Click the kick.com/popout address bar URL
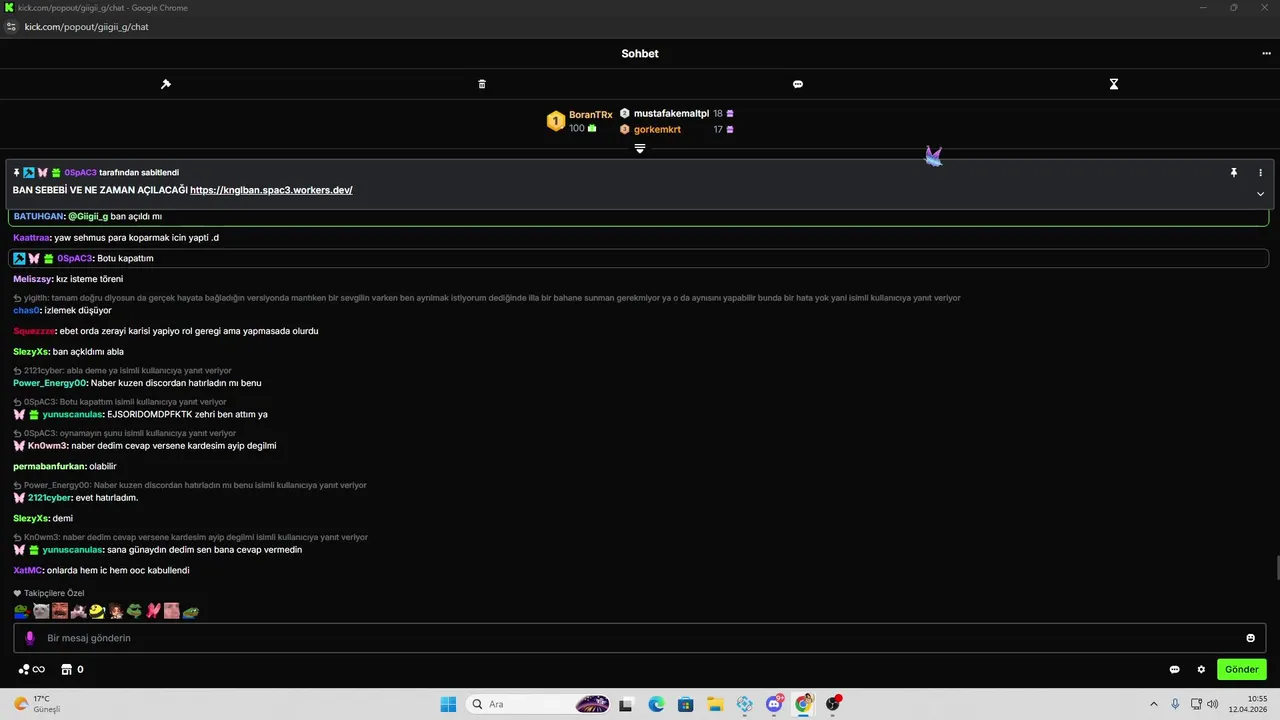Viewport: 1280px width, 720px height. [x=86, y=27]
